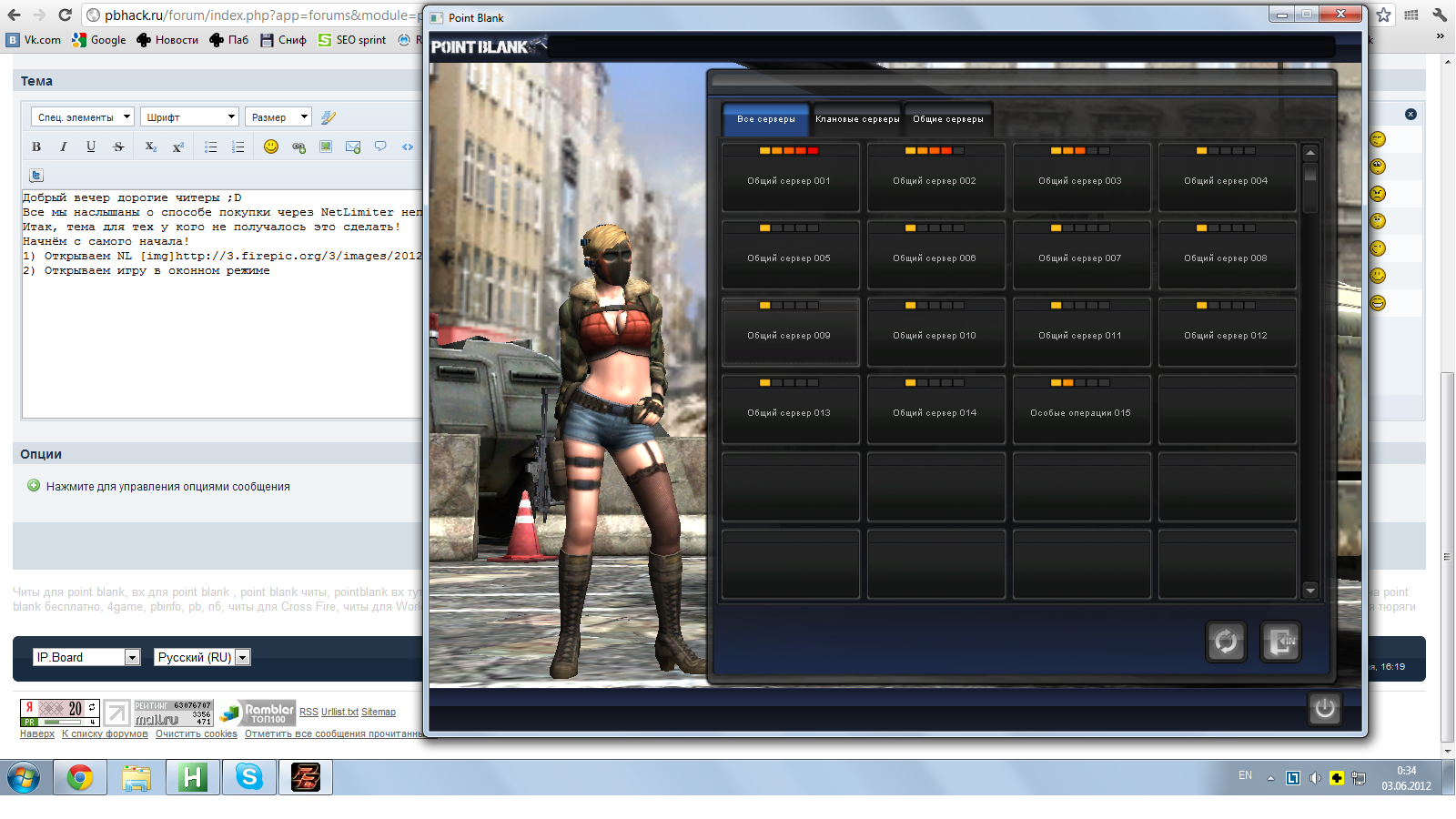
Task: Click the Наверх link
Action: coord(37,733)
